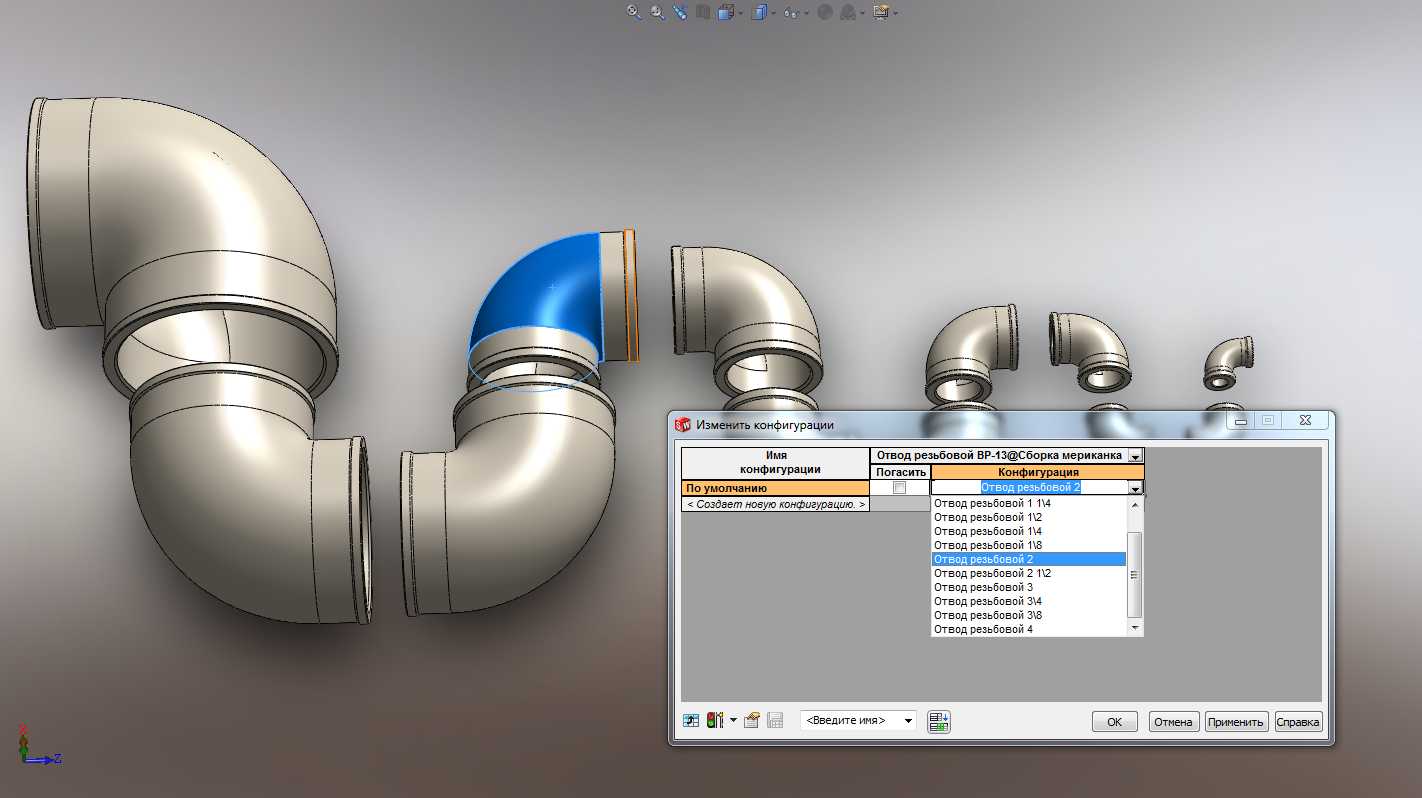
Task: Expand the View Orientation dropdown arrow
Action: point(740,13)
